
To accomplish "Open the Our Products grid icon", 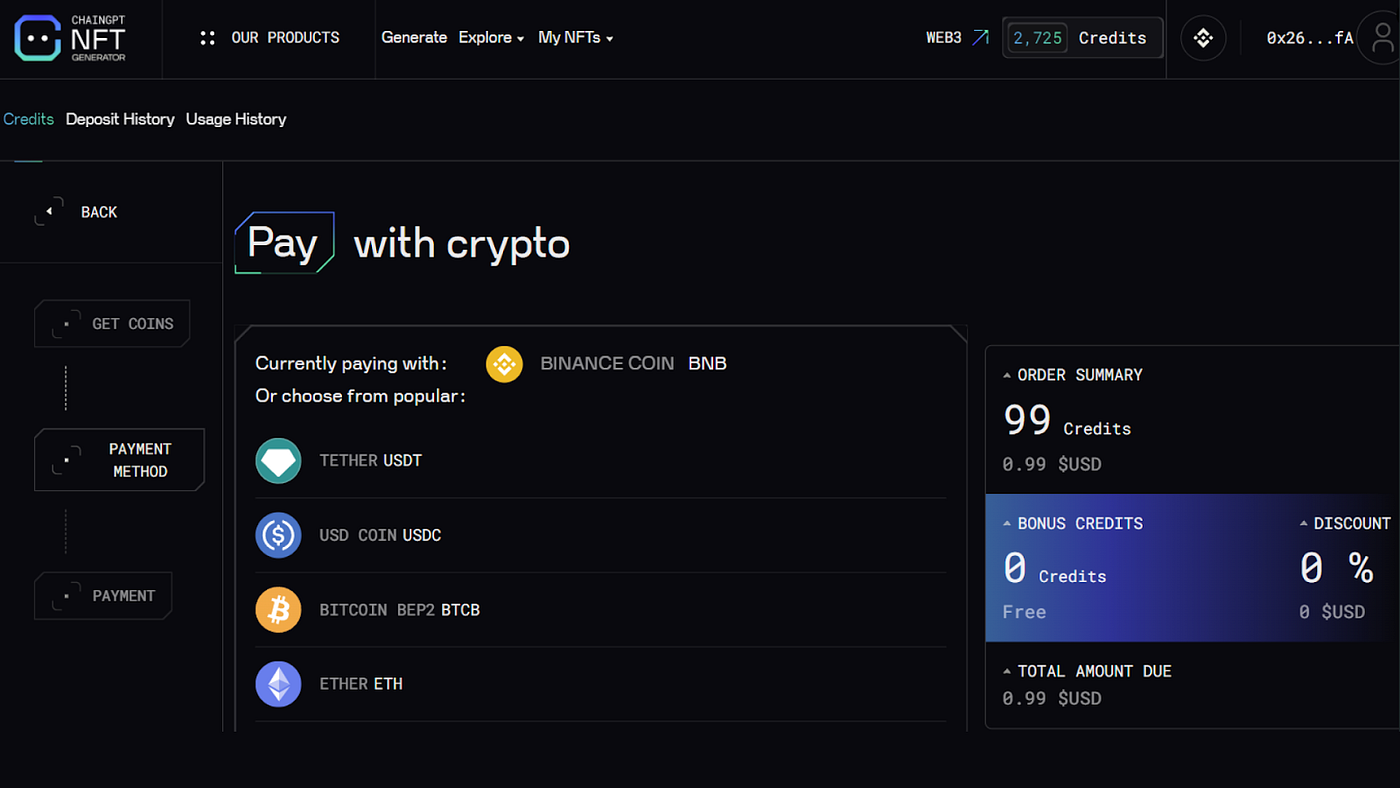I will pos(208,38).
